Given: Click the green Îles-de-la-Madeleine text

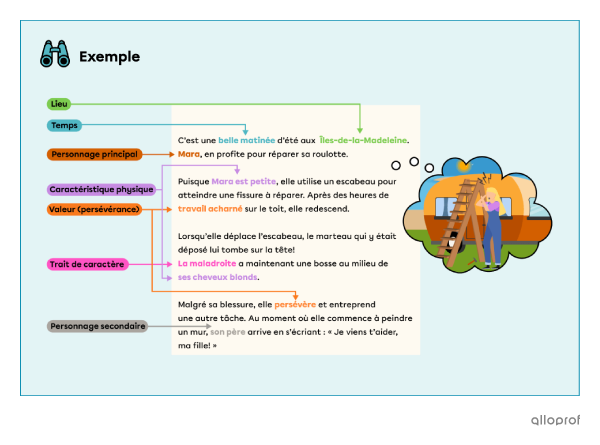Looking at the screenshot, I should pos(363,141).
